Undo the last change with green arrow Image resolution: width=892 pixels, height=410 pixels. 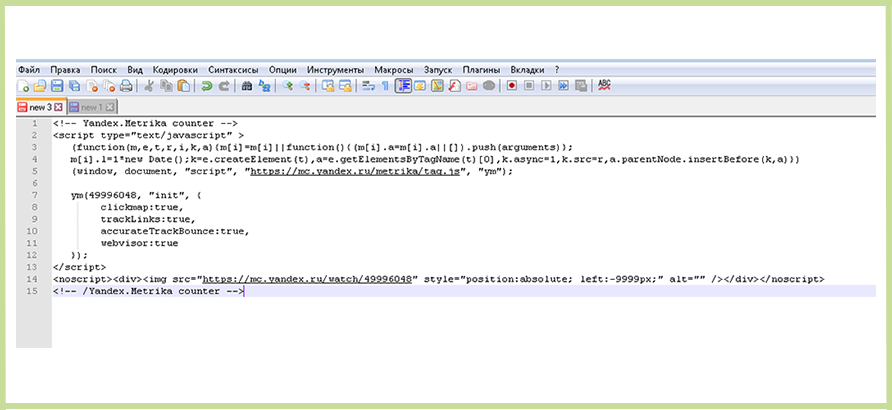[x=207, y=86]
